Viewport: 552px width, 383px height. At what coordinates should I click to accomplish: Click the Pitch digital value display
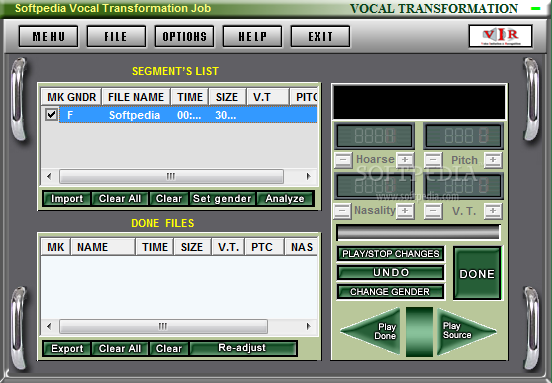pyautogui.click(x=463, y=136)
